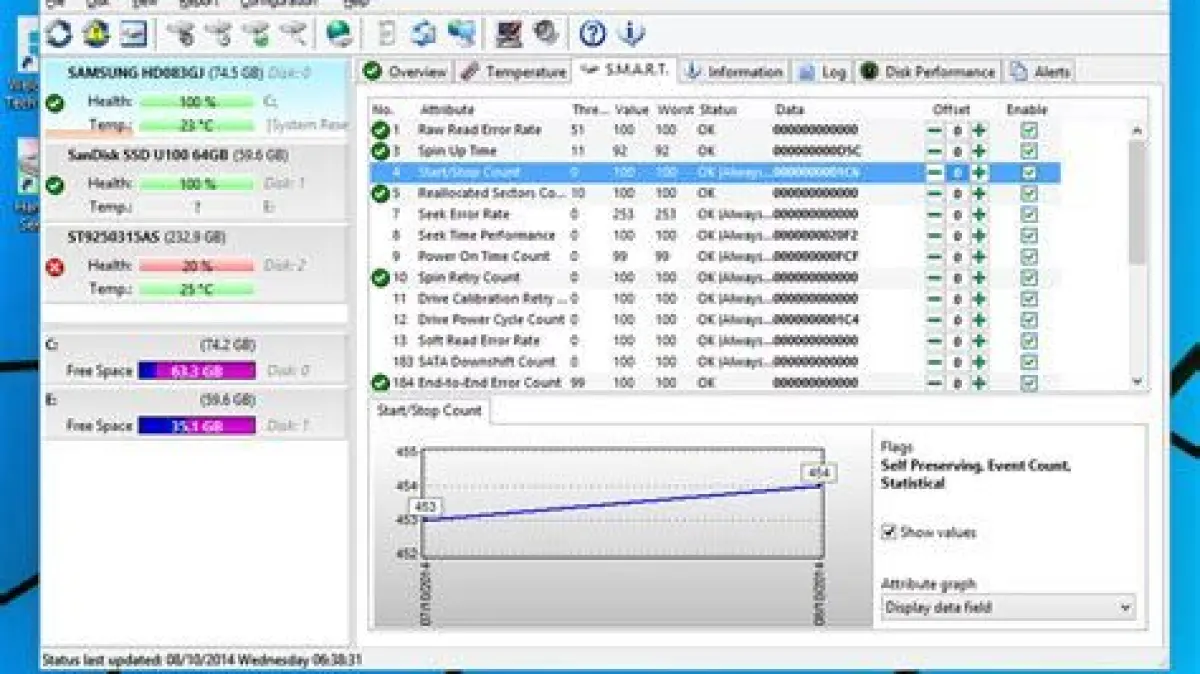Screen dimensions: 1200x674
Task: Switch to the Temperature tab
Action: pyautogui.click(x=513, y=72)
